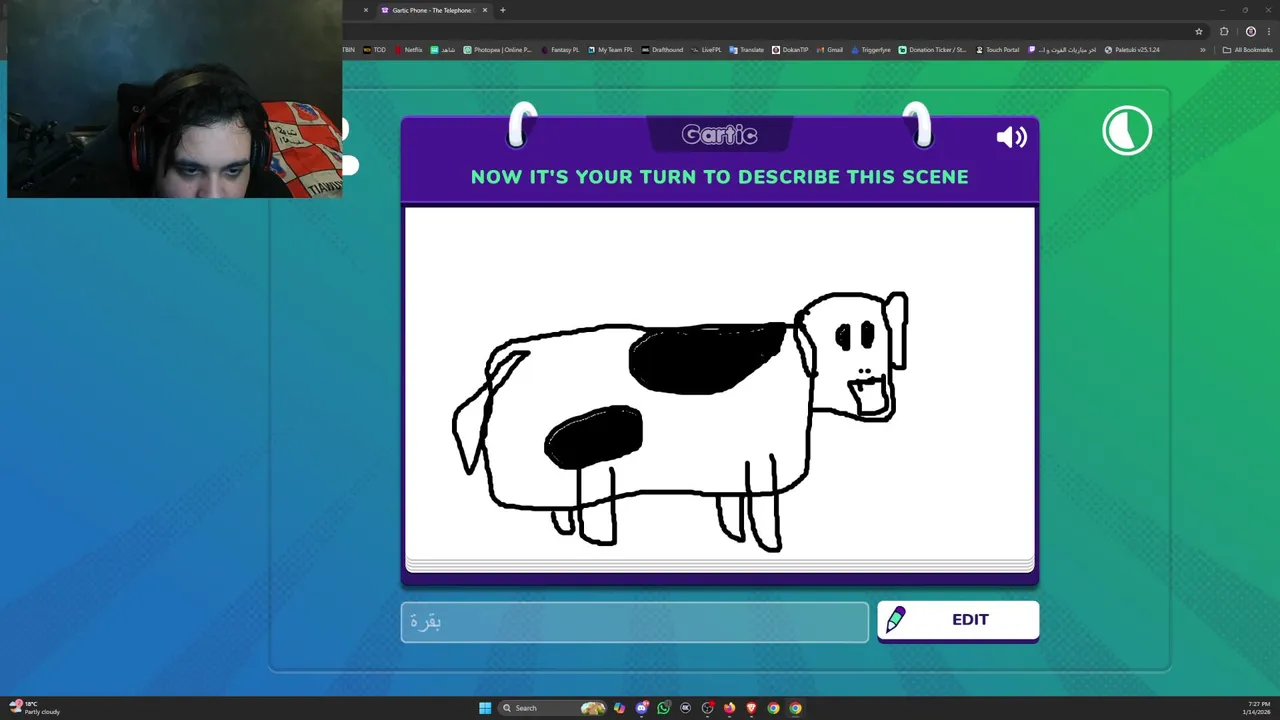This screenshot has height=720, width=1280.
Task: Open the clock showing 7:27 PM
Action: click(x=1258, y=708)
